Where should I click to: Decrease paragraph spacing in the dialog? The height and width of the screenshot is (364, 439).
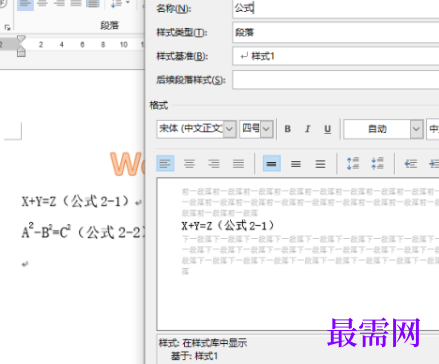point(377,164)
